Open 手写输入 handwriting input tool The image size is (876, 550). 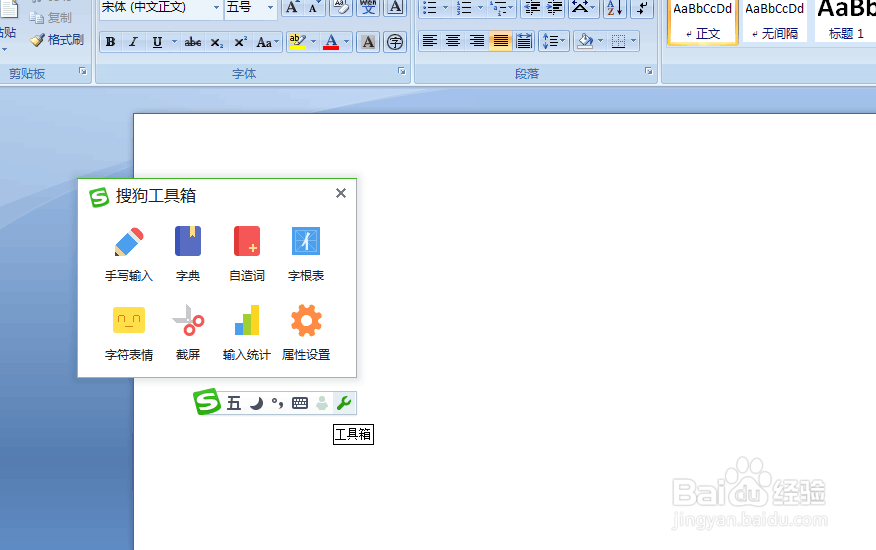pos(128,253)
